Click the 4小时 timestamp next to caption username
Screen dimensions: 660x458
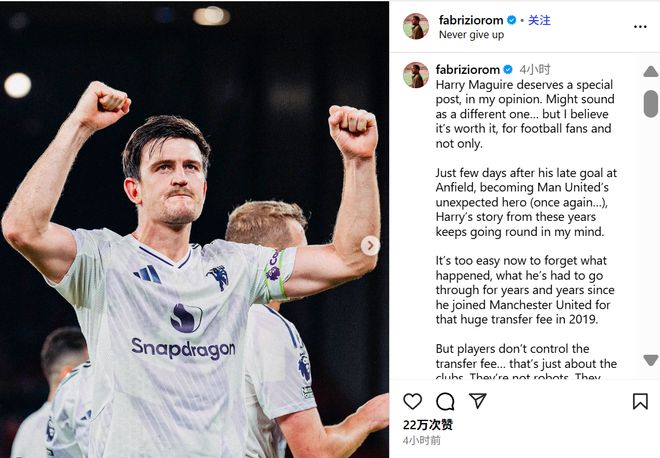[535, 70]
